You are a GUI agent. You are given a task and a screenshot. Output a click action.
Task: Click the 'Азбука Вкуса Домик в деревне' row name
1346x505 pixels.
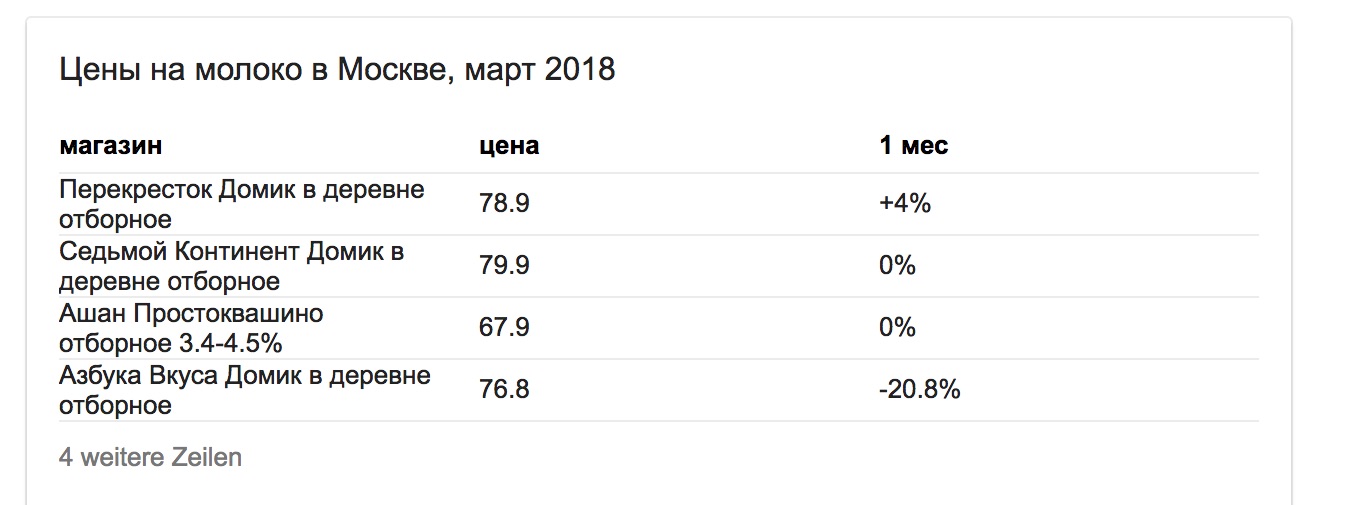click(x=245, y=390)
